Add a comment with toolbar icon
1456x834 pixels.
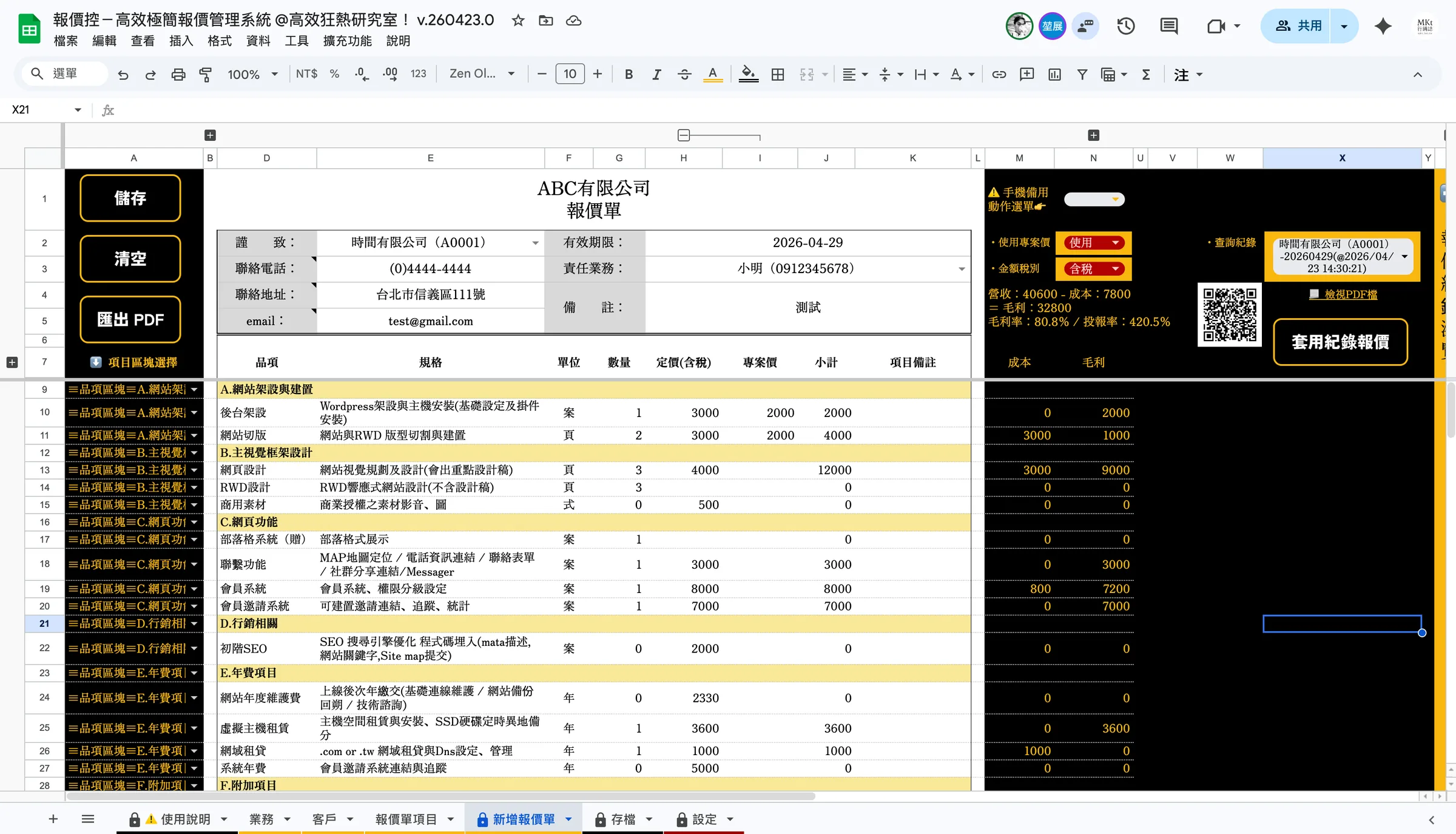click(x=1026, y=74)
